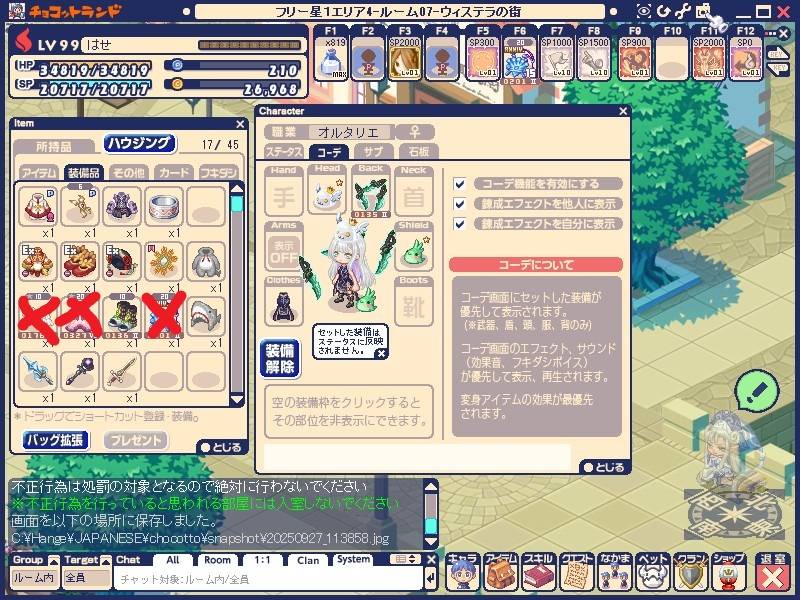The height and width of the screenshot is (600, 800).
Task: Click chat log scroll-up arrow
Action: click(431, 486)
